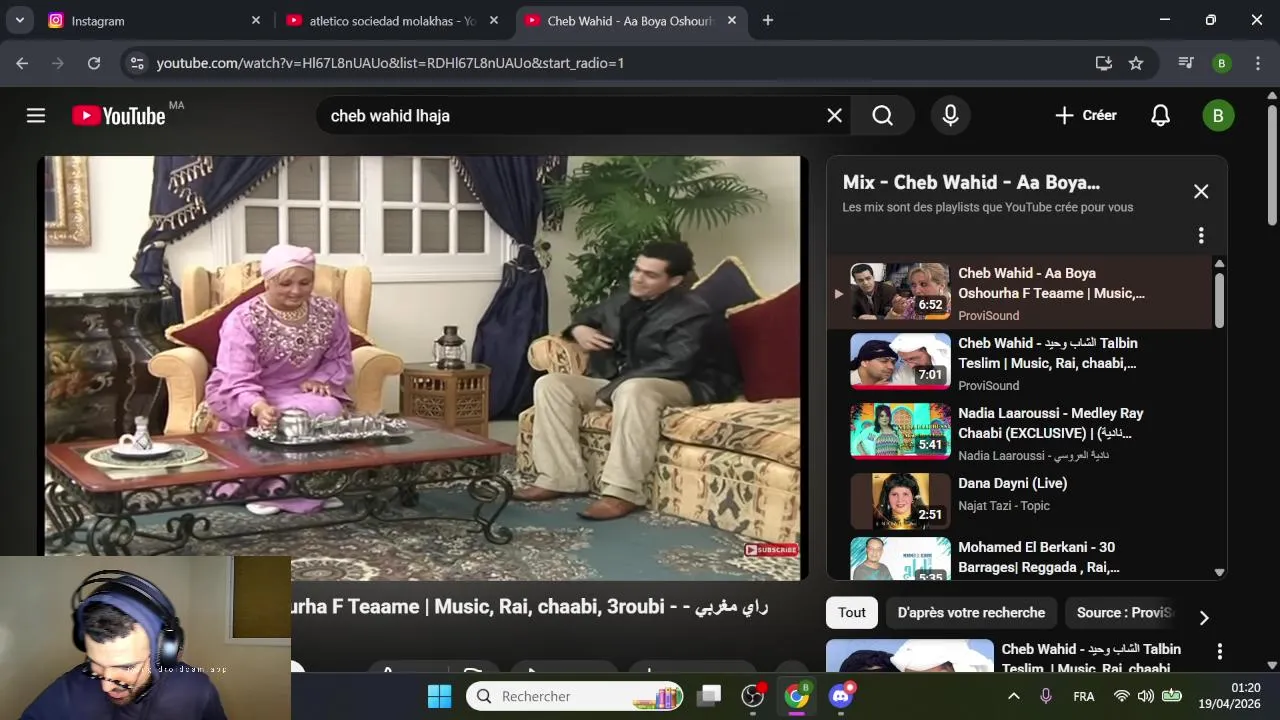Viewport: 1280px width, 720px height.
Task: Open the Wi-Fi network icon
Action: 1122,696
